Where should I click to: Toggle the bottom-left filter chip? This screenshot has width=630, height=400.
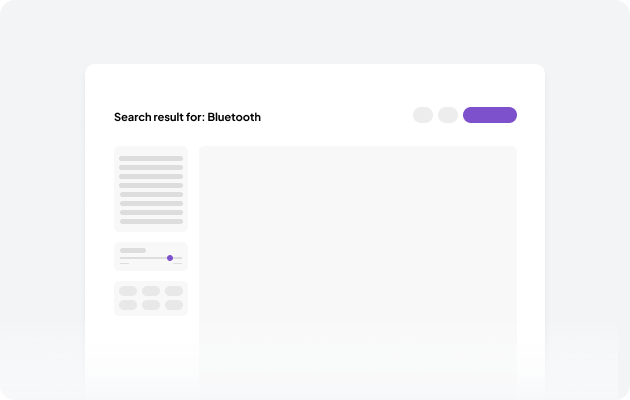pos(128,305)
